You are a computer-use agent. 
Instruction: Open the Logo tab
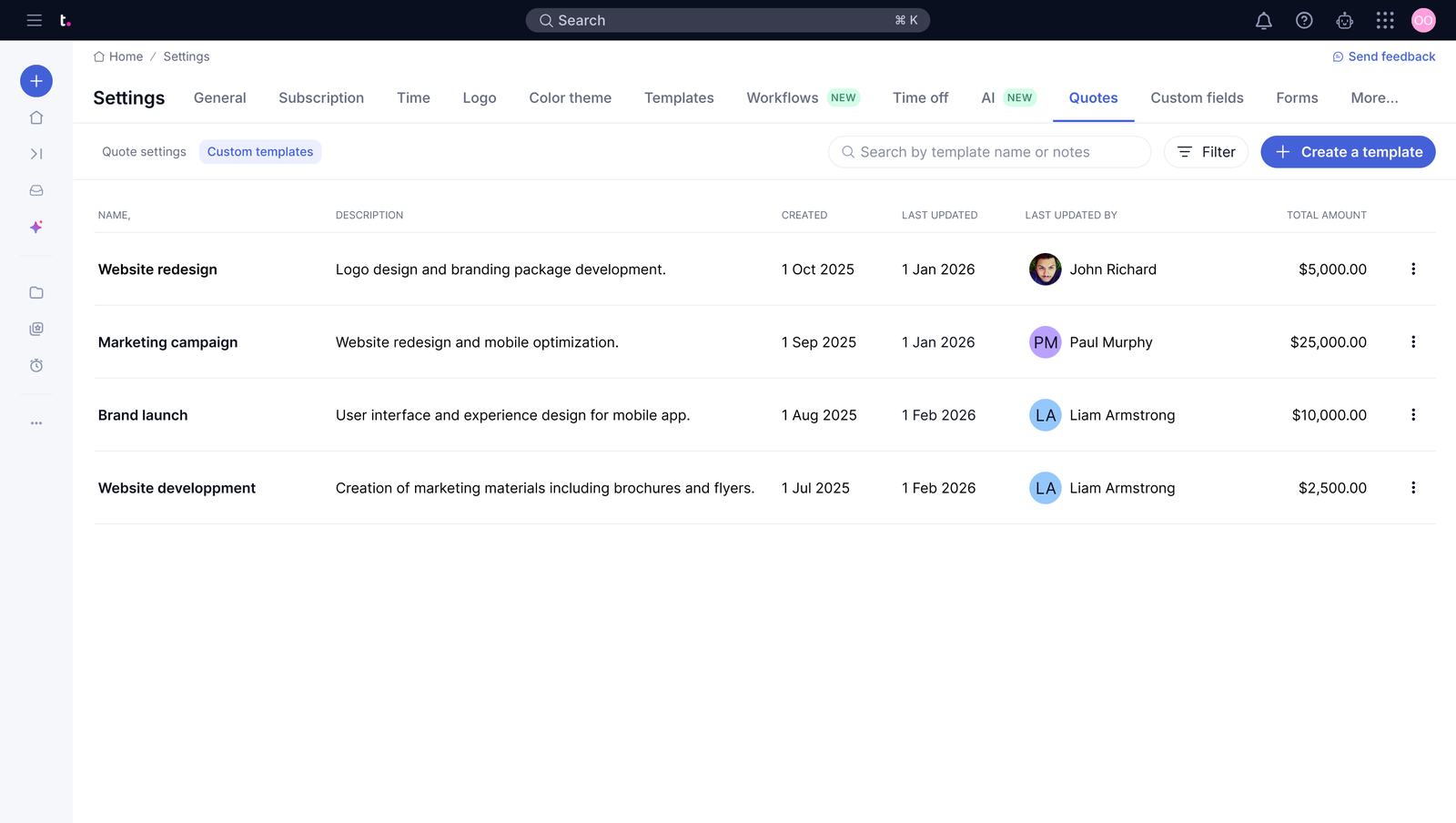tap(480, 97)
